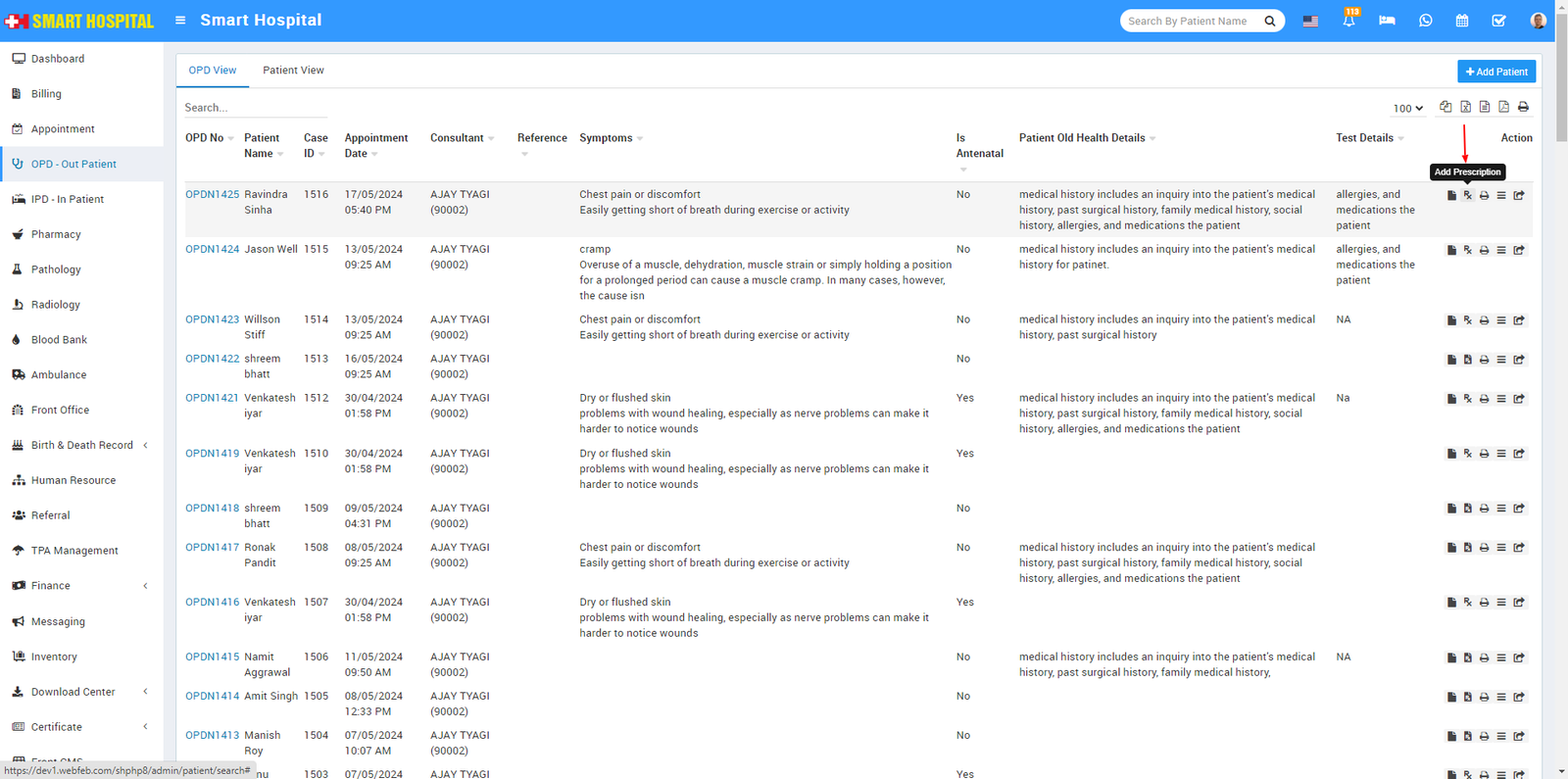Image resolution: width=1568 pixels, height=779 pixels.
Task: Print the OPD patient table
Action: pyautogui.click(x=1523, y=107)
